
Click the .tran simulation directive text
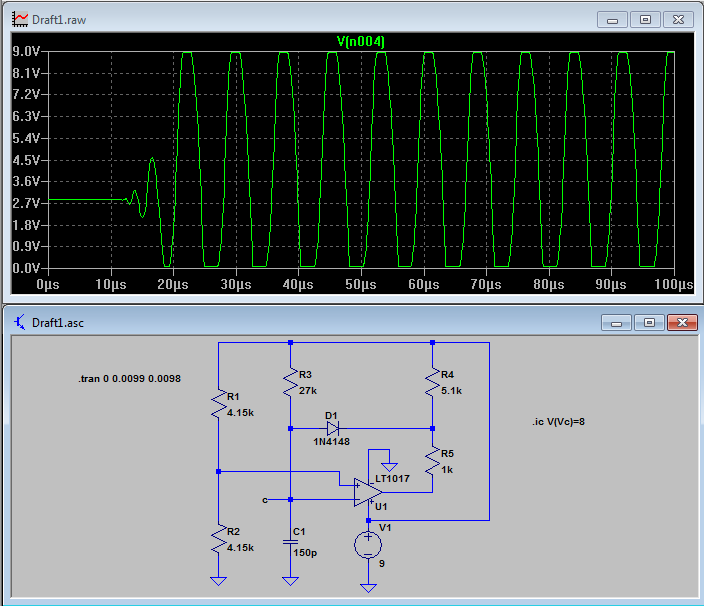pyautogui.click(x=129, y=380)
